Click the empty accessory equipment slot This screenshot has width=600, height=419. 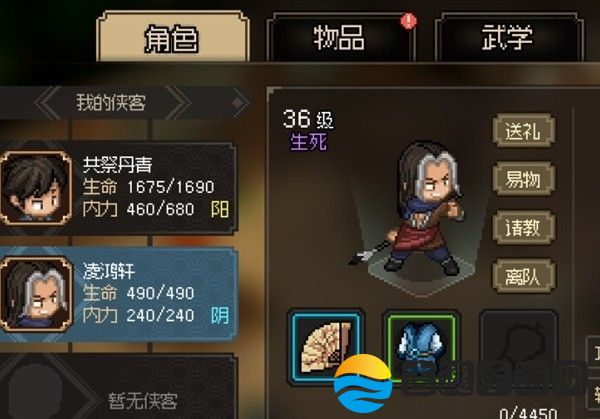519,347
